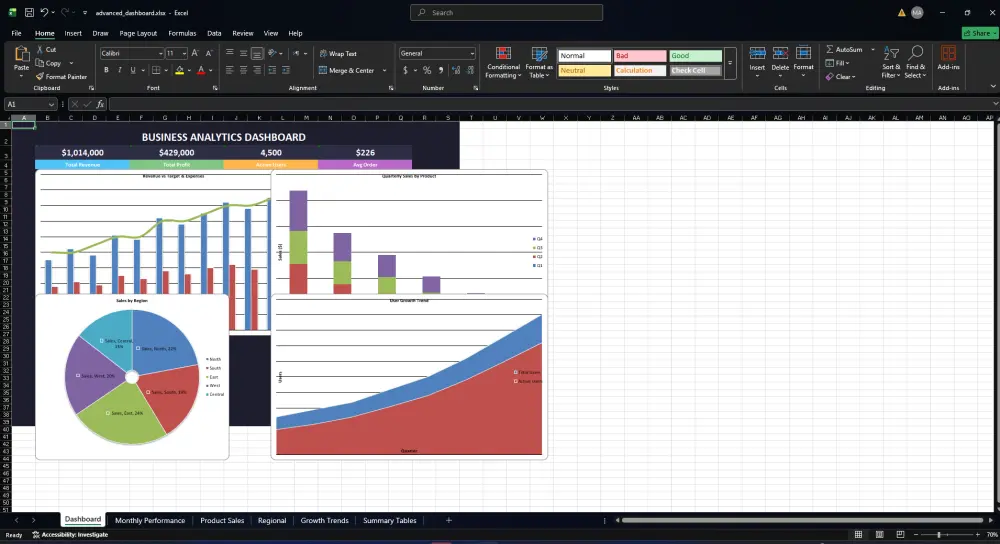Toggle Italic formatting

point(119,70)
